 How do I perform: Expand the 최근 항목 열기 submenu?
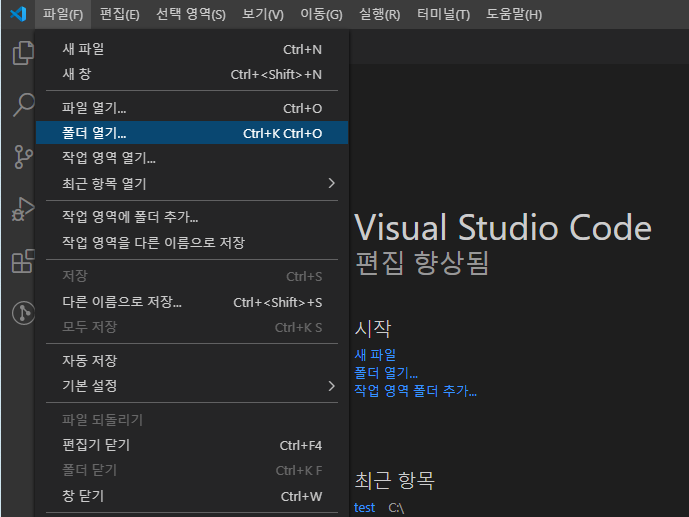(192, 183)
